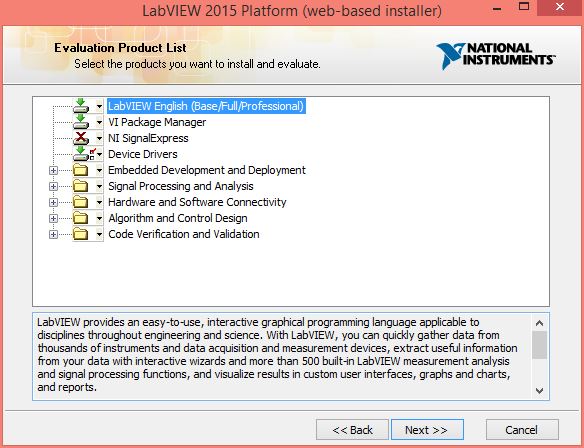Click the description box scroll down arrow
The width and height of the screenshot is (584, 448).
[539, 391]
